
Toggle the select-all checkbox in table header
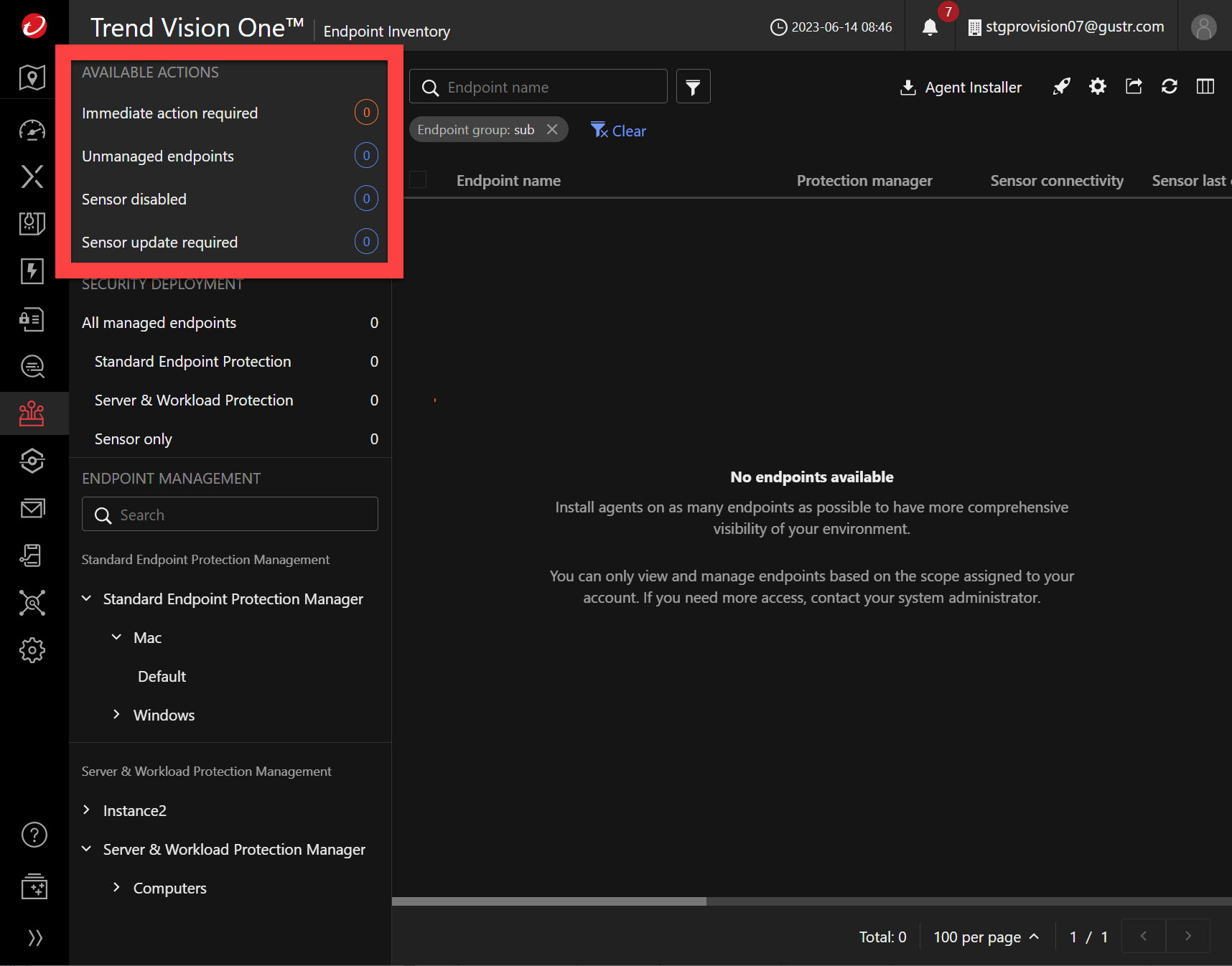coord(418,180)
